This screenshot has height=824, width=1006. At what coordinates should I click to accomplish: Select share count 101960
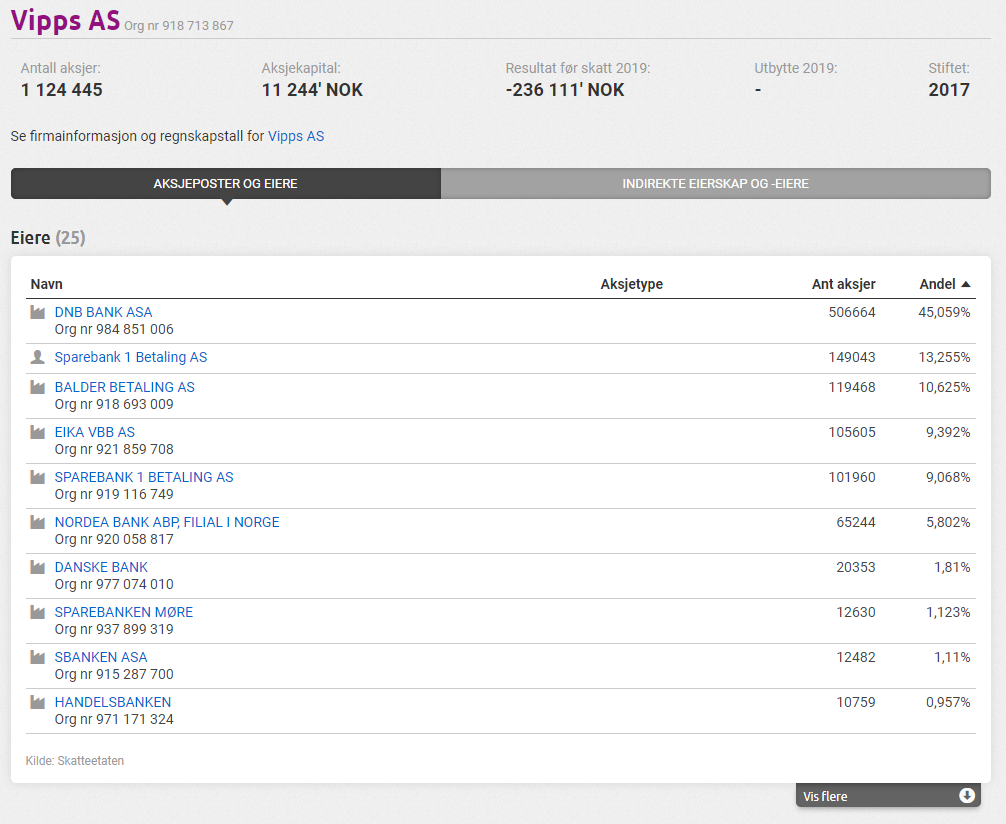851,477
